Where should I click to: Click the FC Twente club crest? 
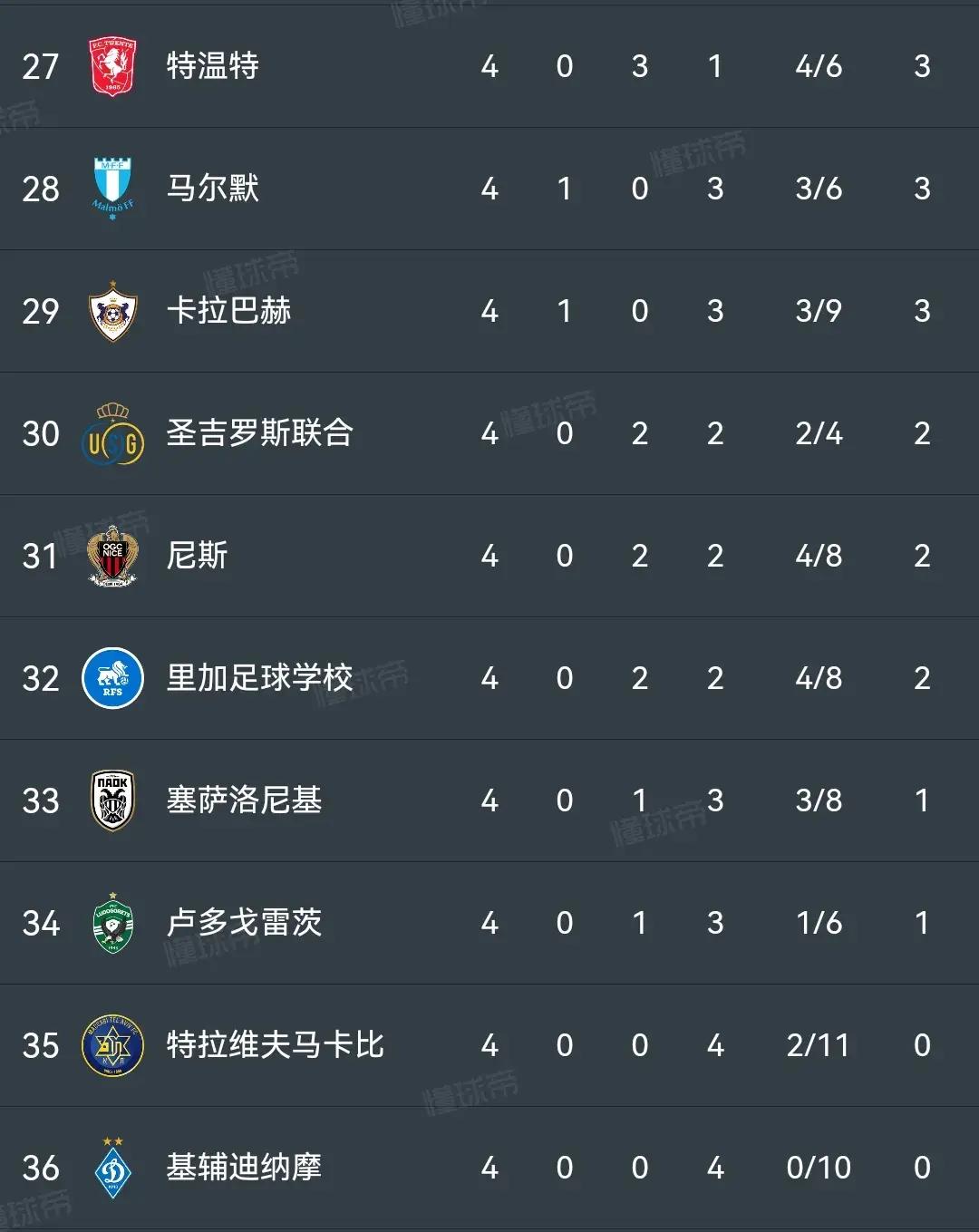tap(112, 66)
